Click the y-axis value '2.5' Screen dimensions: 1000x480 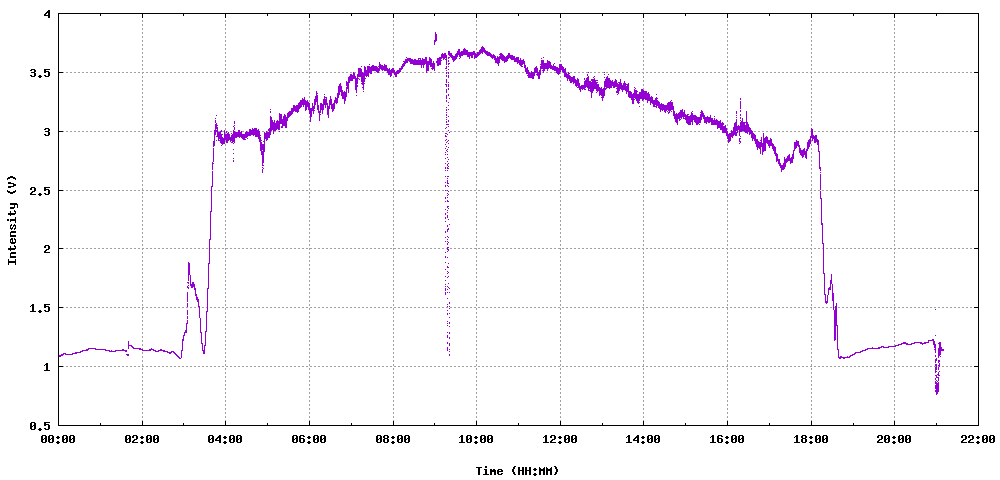[41, 191]
